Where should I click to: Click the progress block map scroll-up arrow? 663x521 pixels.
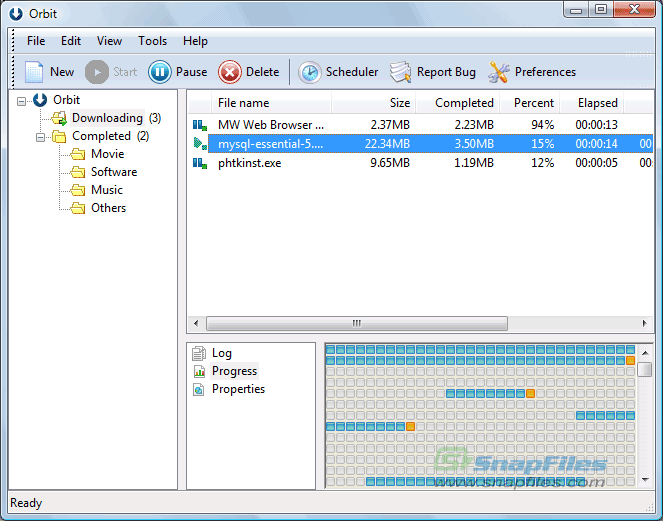point(645,353)
